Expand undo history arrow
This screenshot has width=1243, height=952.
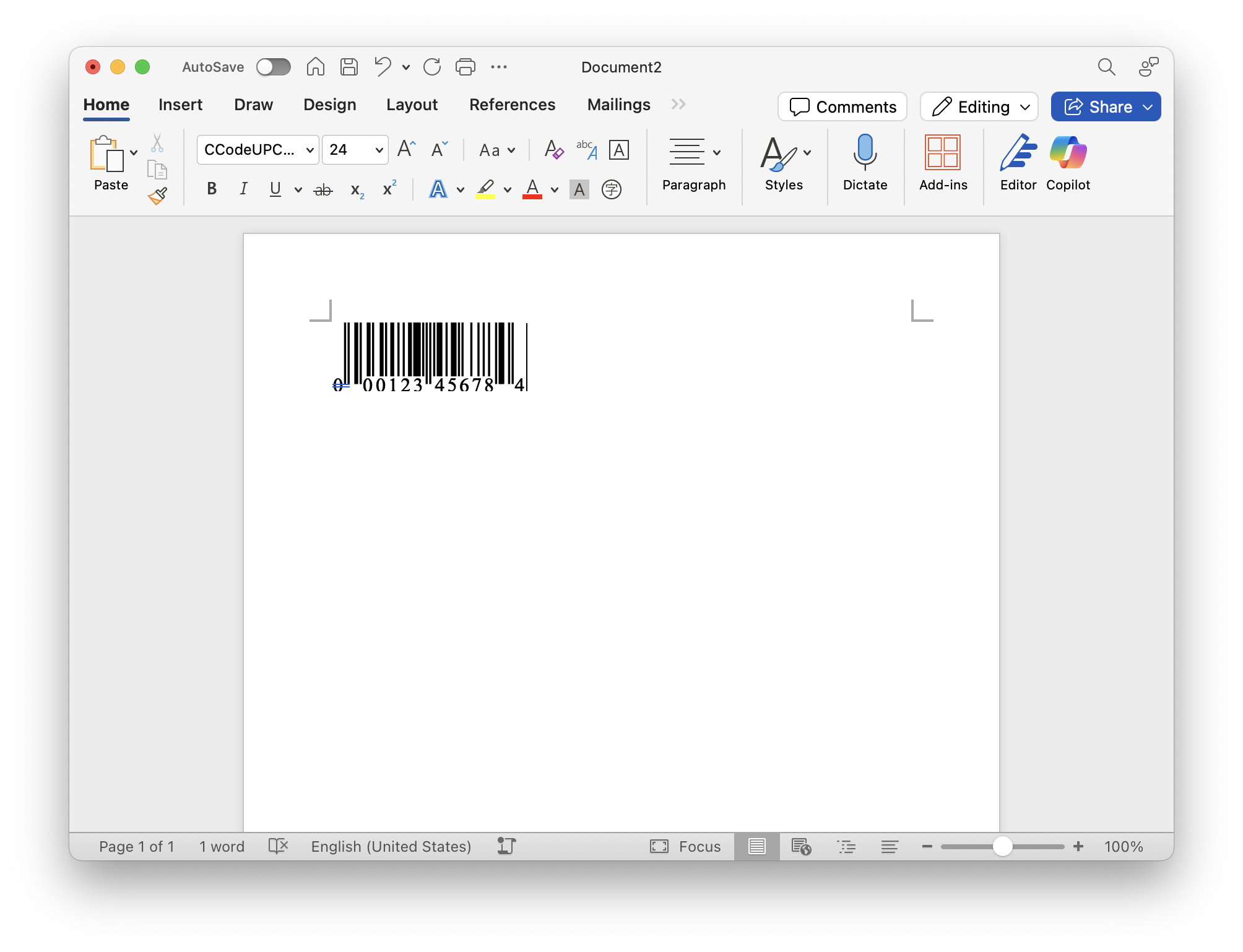[406, 67]
